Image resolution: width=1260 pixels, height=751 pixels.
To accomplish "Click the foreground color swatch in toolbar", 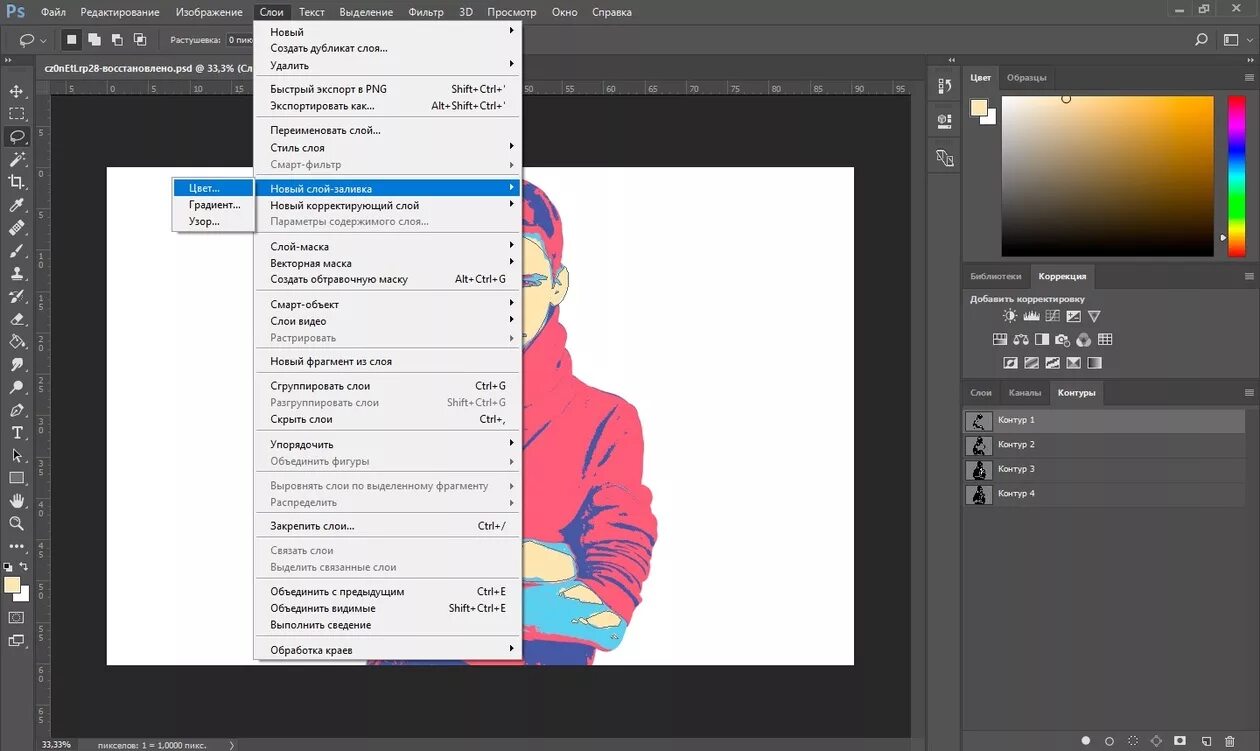I will (x=12, y=585).
